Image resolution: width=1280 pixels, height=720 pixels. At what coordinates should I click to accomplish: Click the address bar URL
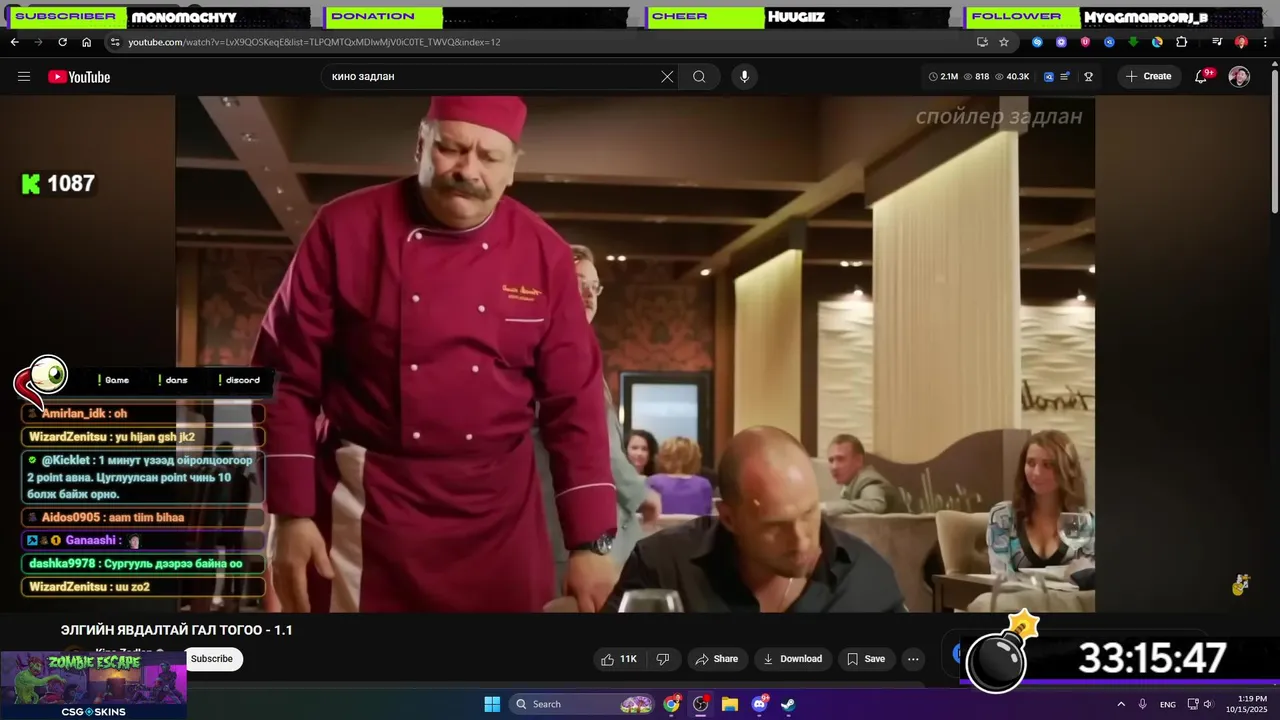click(x=314, y=42)
